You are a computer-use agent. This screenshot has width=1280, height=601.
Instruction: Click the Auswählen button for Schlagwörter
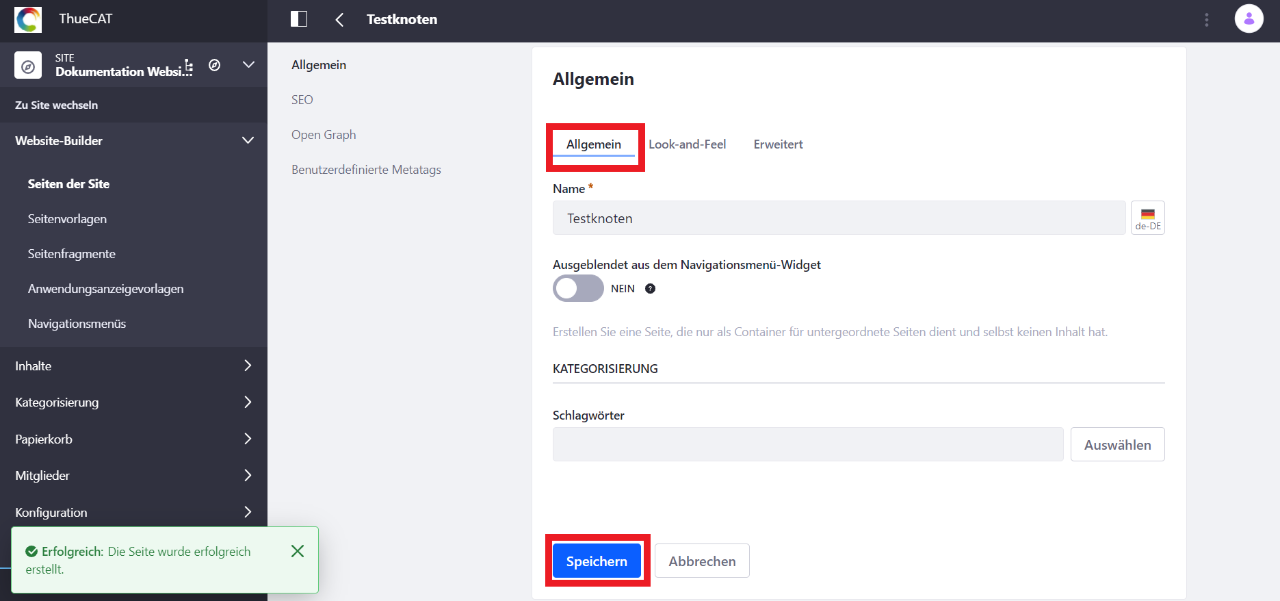[1117, 445]
